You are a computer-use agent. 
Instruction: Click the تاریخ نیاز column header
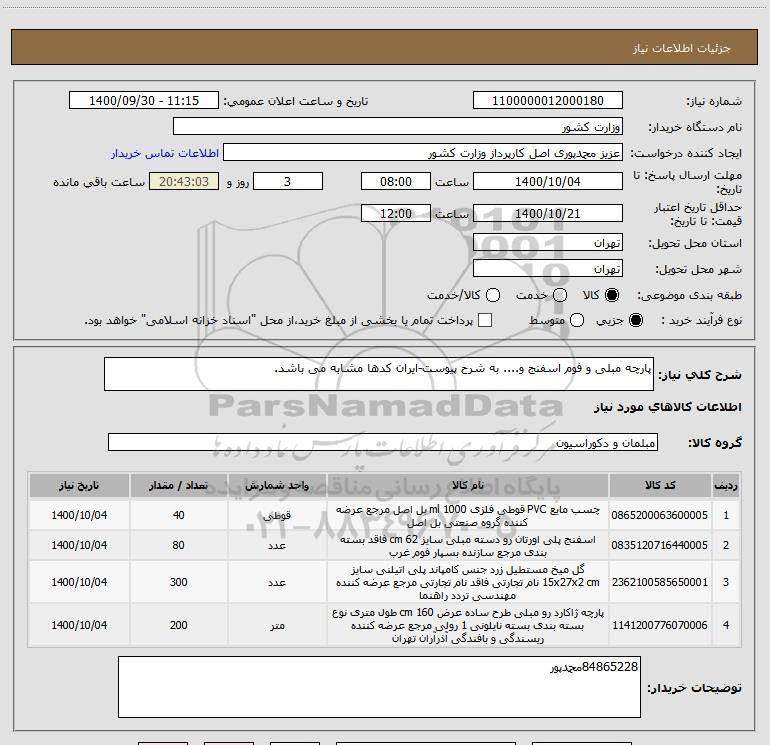(79, 486)
